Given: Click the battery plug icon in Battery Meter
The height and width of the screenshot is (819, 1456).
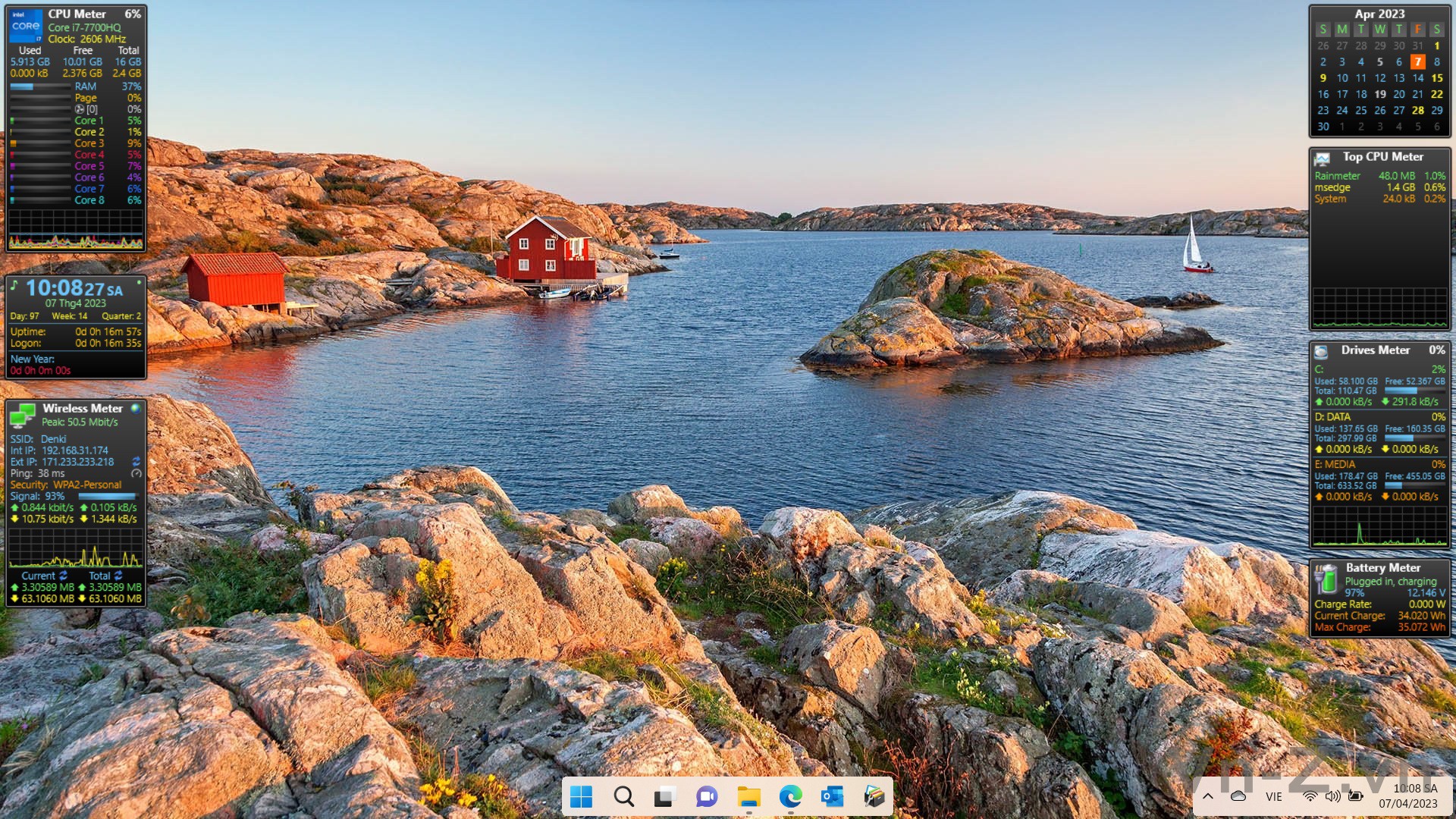Looking at the screenshot, I should 1327,579.
